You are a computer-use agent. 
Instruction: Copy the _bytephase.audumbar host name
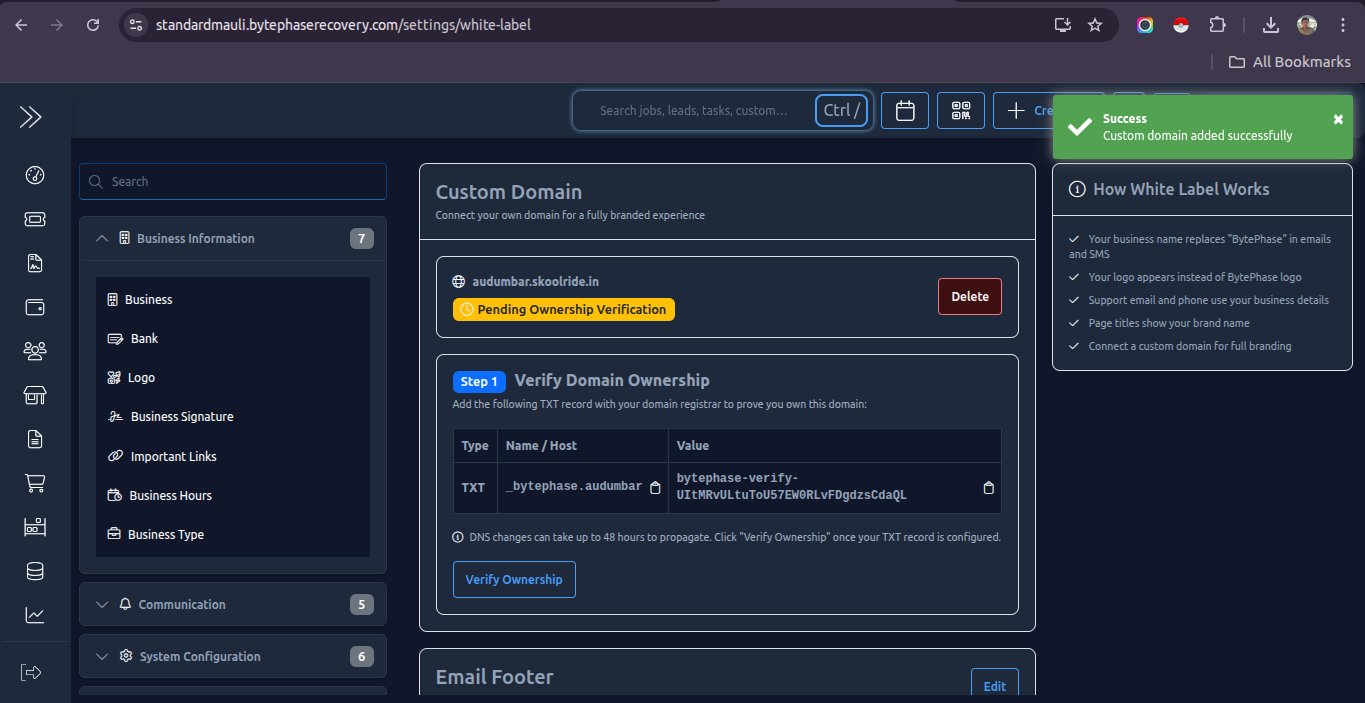tap(655, 487)
